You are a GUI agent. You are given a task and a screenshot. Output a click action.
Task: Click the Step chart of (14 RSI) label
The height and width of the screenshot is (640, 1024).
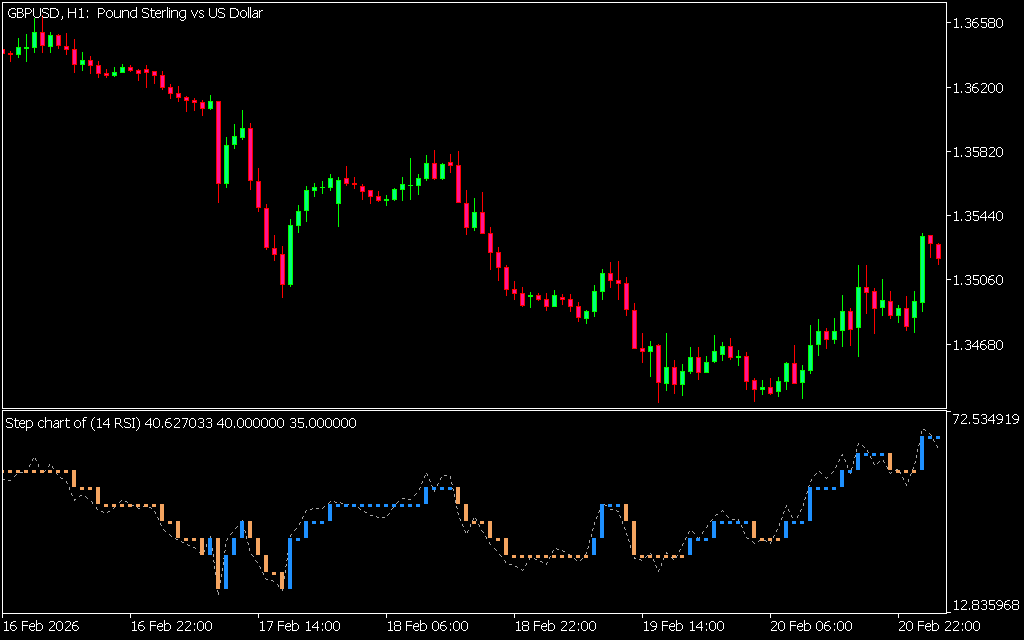tap(180, 423)
